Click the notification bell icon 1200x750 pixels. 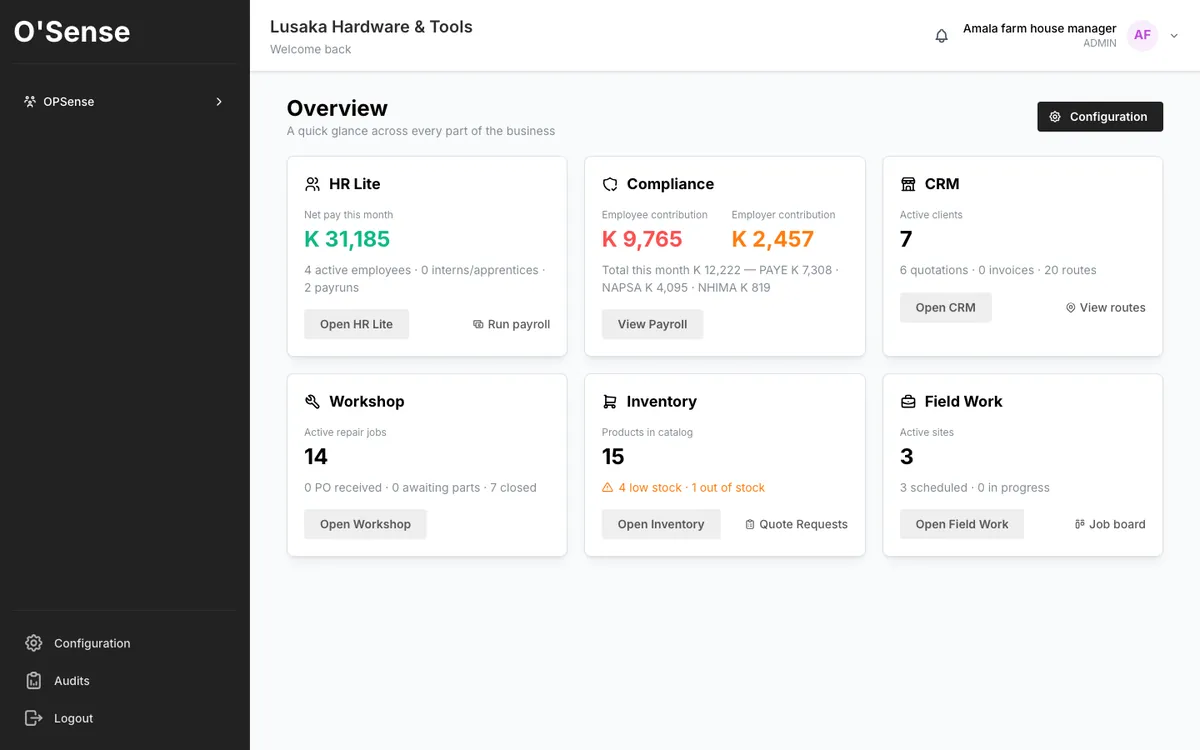tap(941, 36)
